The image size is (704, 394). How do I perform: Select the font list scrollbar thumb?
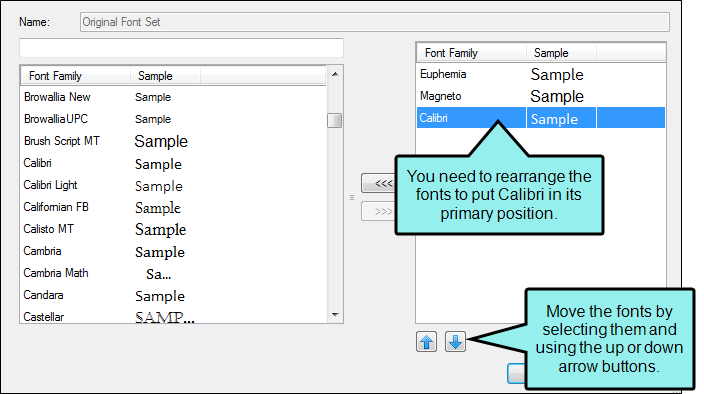334,120
